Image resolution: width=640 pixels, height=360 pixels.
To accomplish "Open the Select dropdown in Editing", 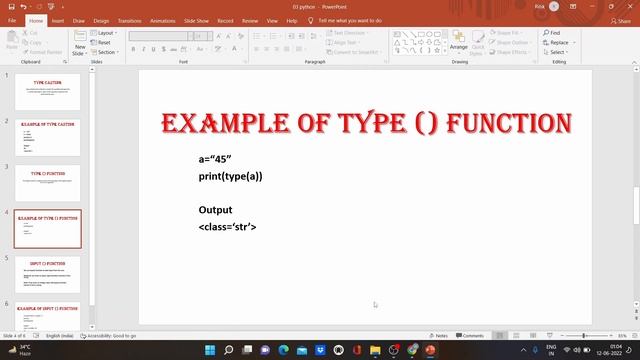I will tap(556, 52).
